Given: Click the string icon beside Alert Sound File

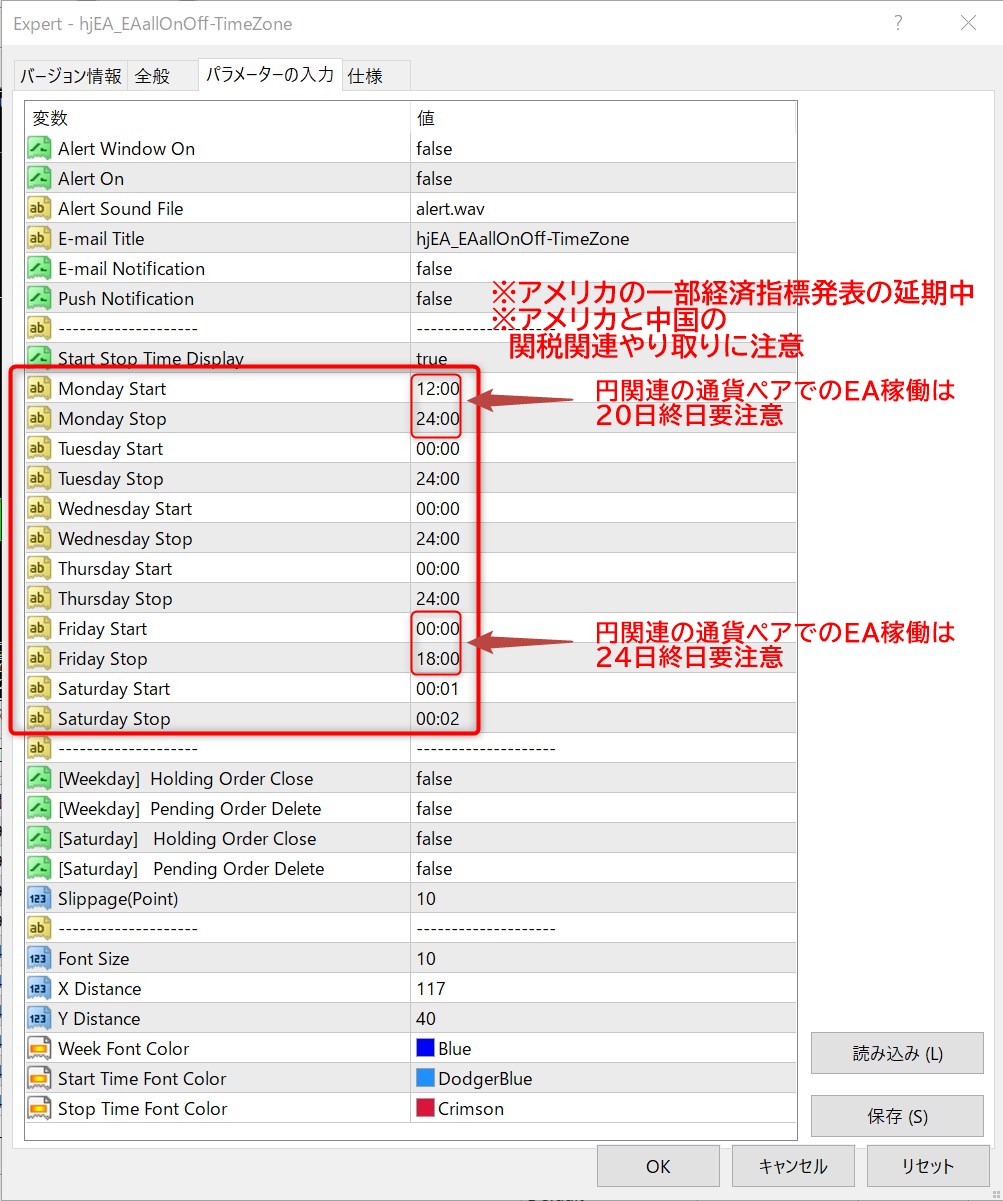Looking at the screenshot, I should click(39, 209).
